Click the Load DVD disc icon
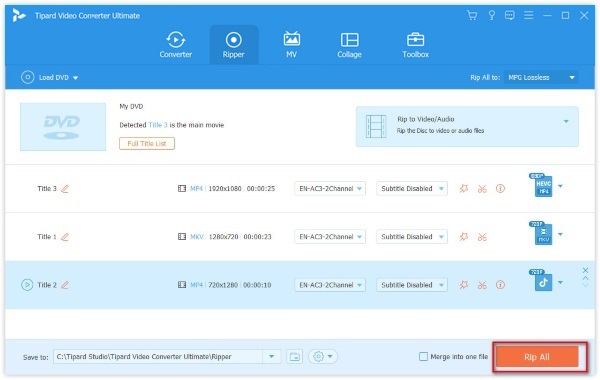The height and width of the screenshot is (380, 600). (28, 77)
